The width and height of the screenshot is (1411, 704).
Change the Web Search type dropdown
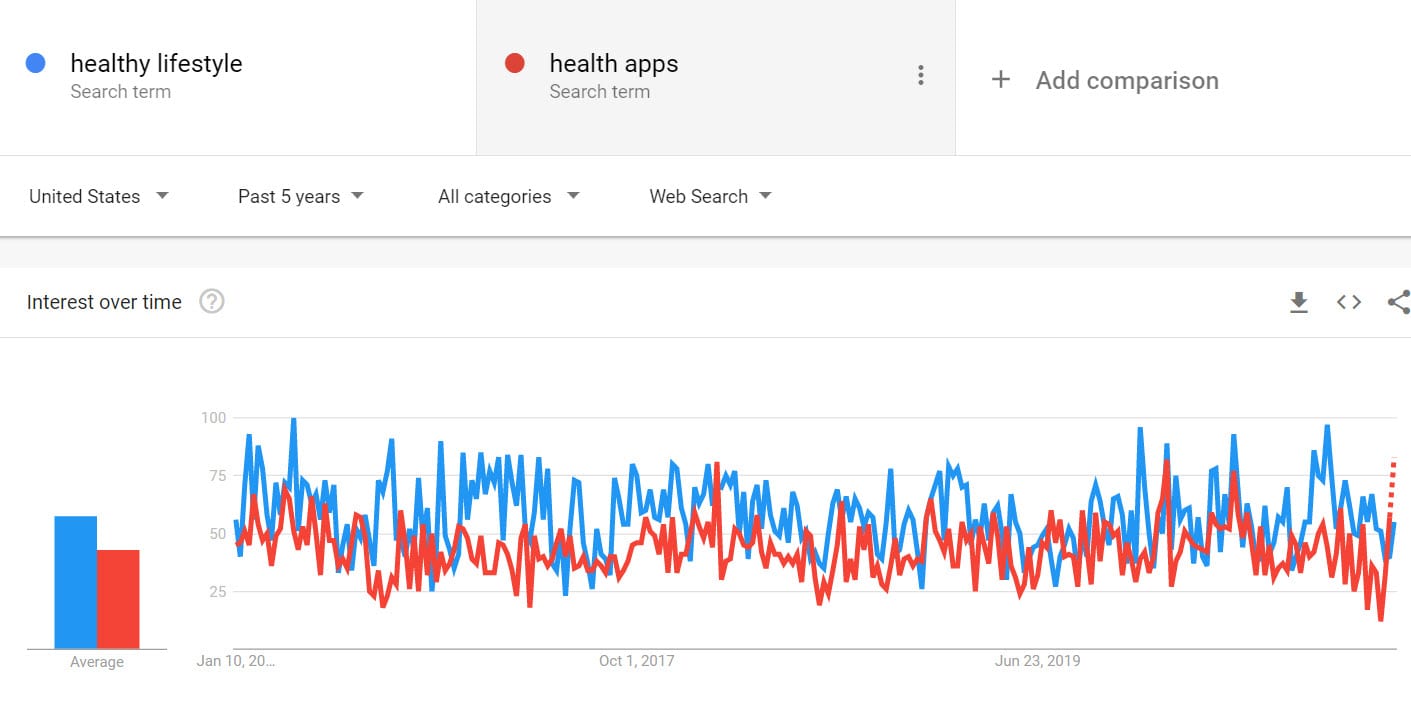[x=710, y=196]
